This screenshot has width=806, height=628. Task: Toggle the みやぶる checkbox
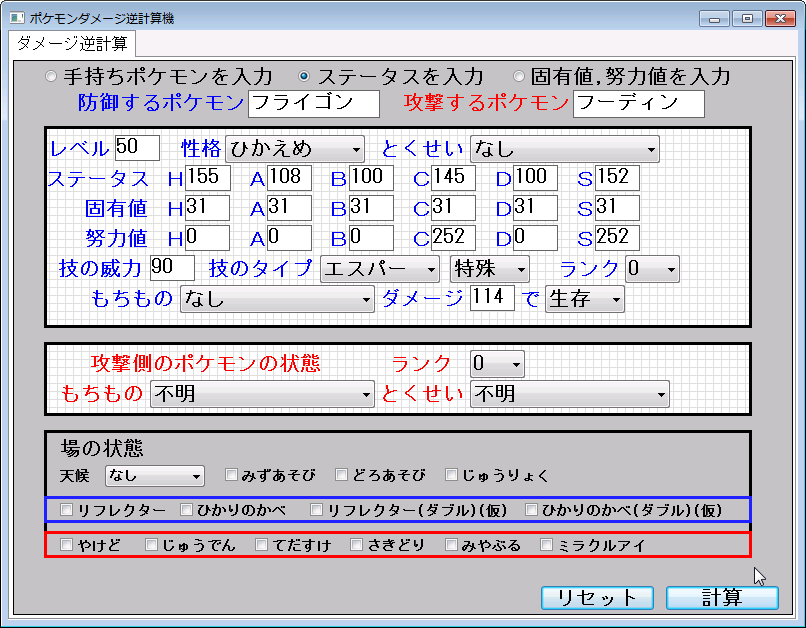[x=451, y=545]
